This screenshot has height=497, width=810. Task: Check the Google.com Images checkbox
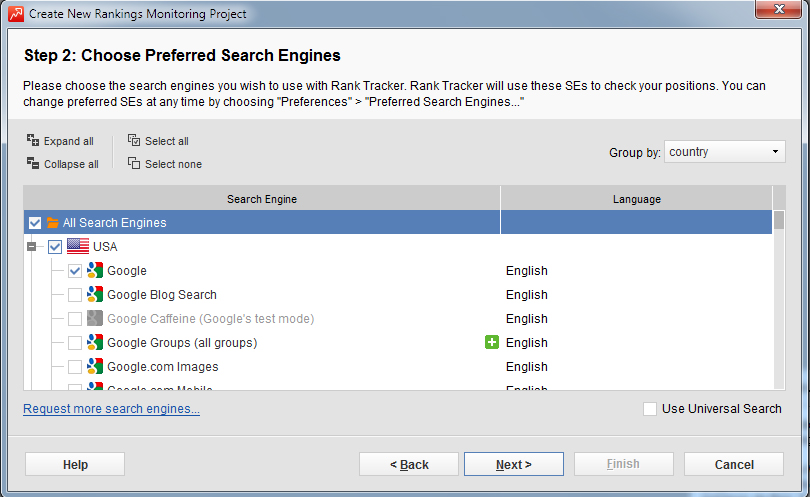75,366
